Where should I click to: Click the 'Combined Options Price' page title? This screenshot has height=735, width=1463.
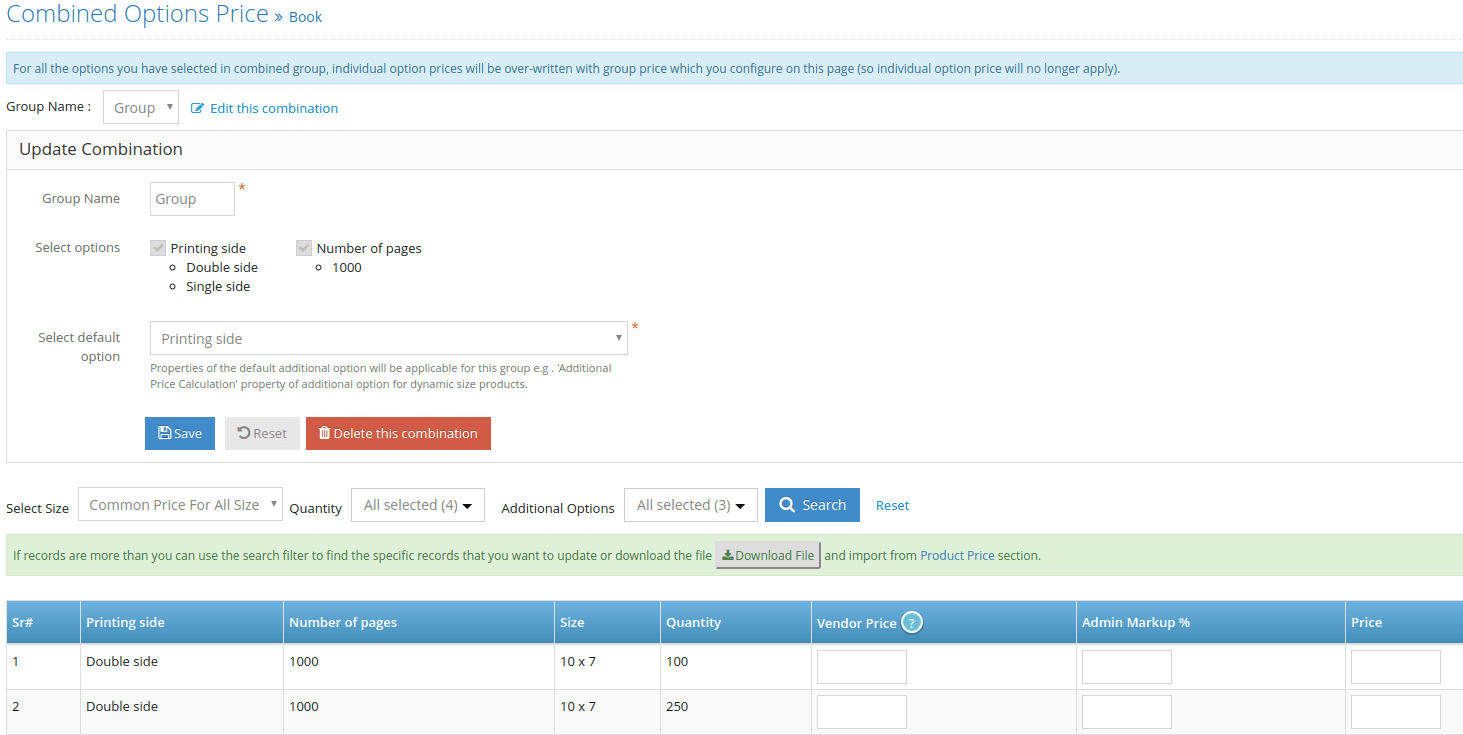coord(138,14)
